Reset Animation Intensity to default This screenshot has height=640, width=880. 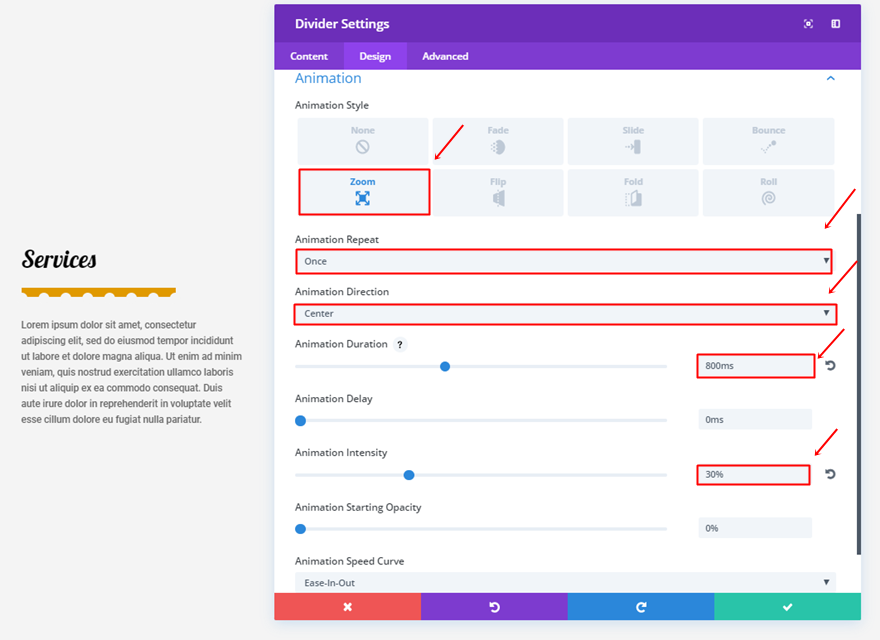tap(830, 474)
